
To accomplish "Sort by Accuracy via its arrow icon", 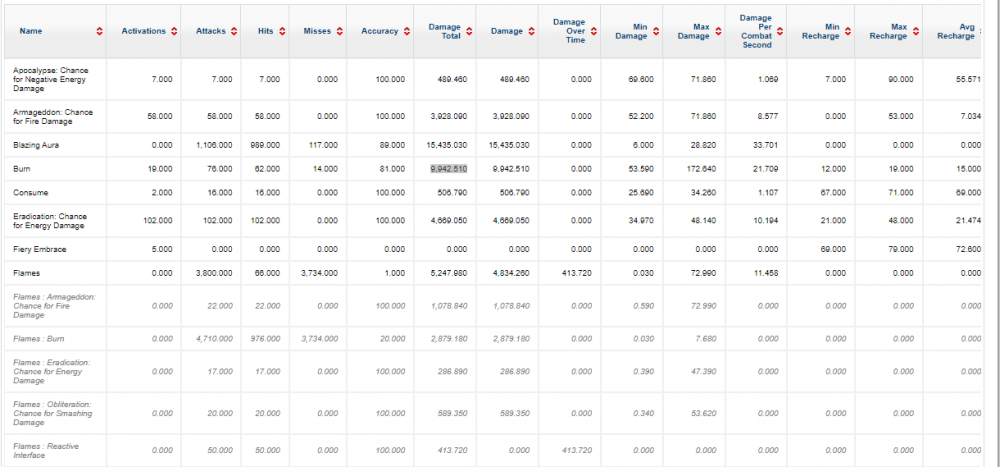I will (x=407, y=32).
